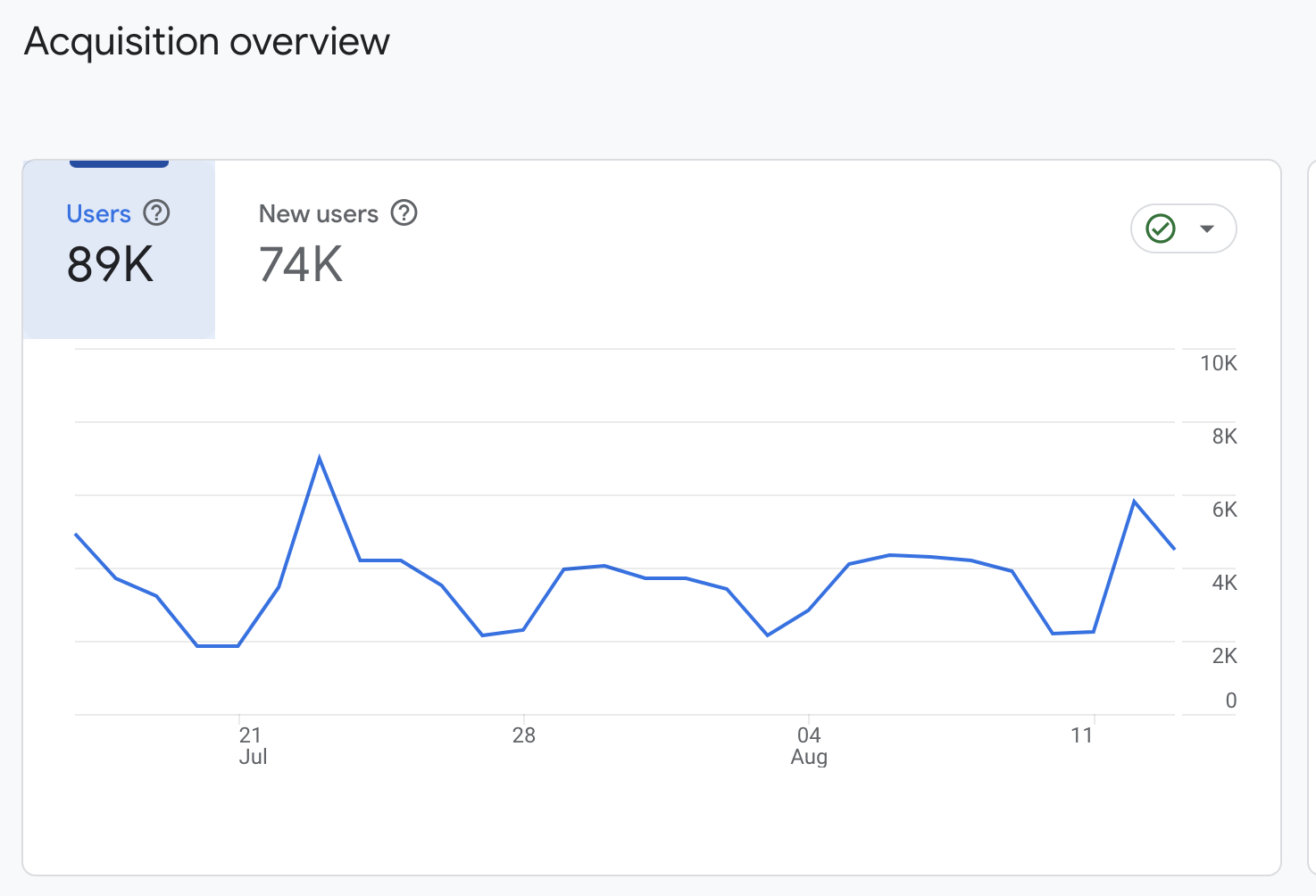Screen dimensions: 1316x896
Task: Click the 8K y-axis label
Action: [1225, 436]
